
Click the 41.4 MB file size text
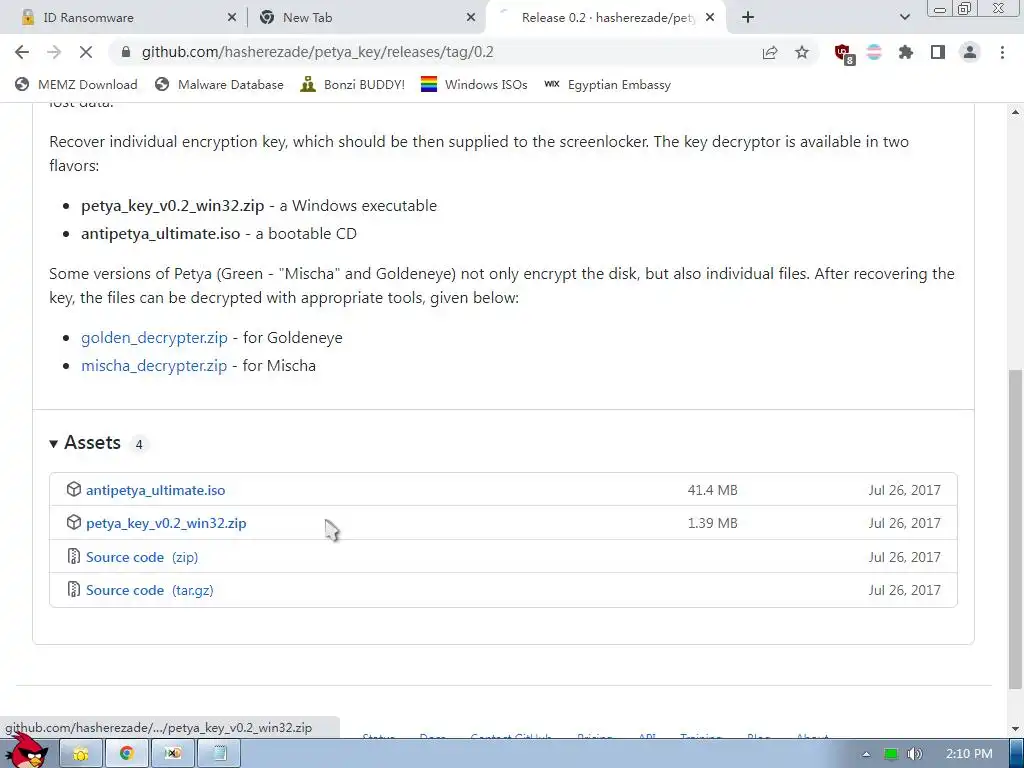pos(712,490)
